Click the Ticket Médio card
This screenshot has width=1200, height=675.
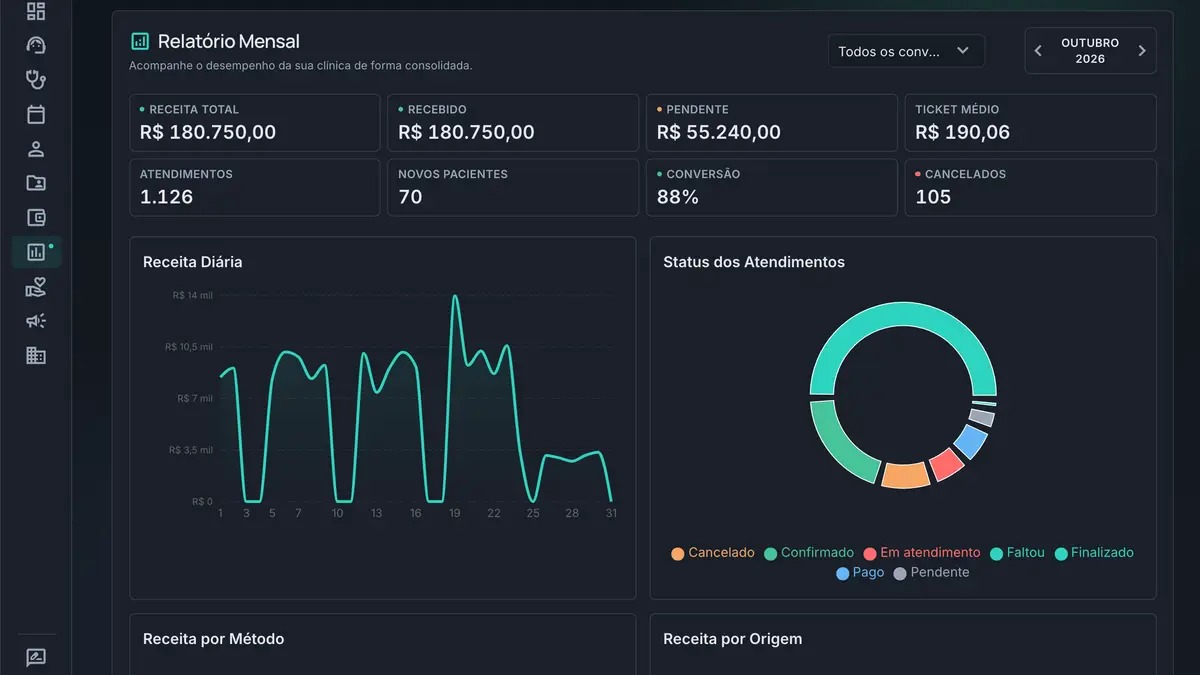[x=1030, y=123]
